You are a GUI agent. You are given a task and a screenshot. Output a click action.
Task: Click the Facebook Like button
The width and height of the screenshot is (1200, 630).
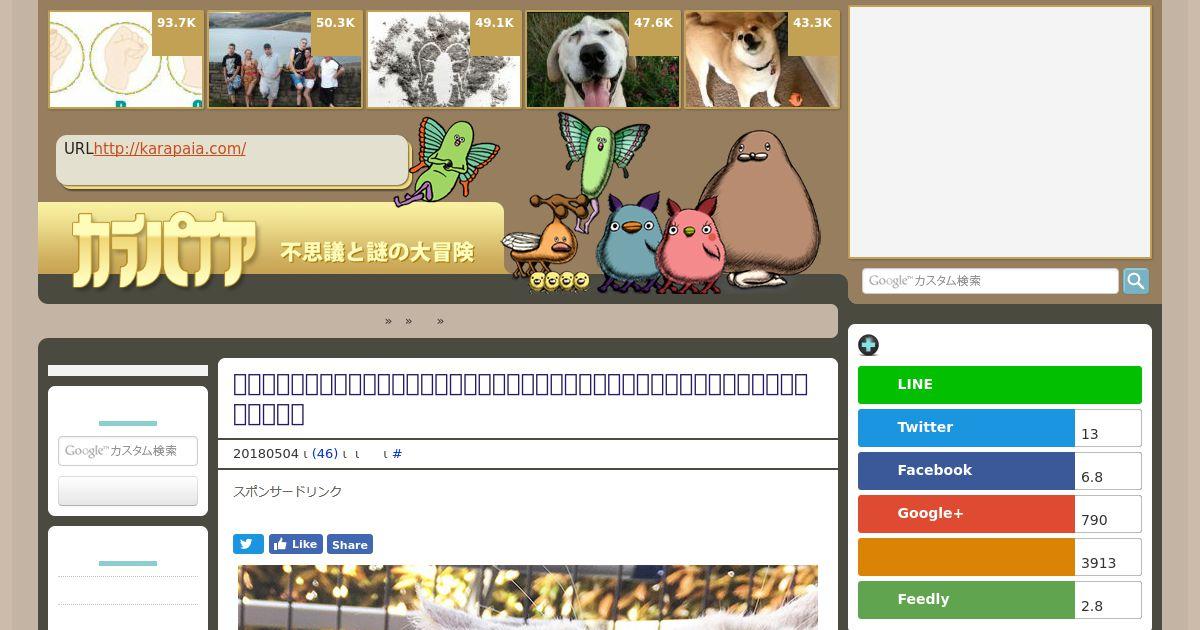pos(295,544)
